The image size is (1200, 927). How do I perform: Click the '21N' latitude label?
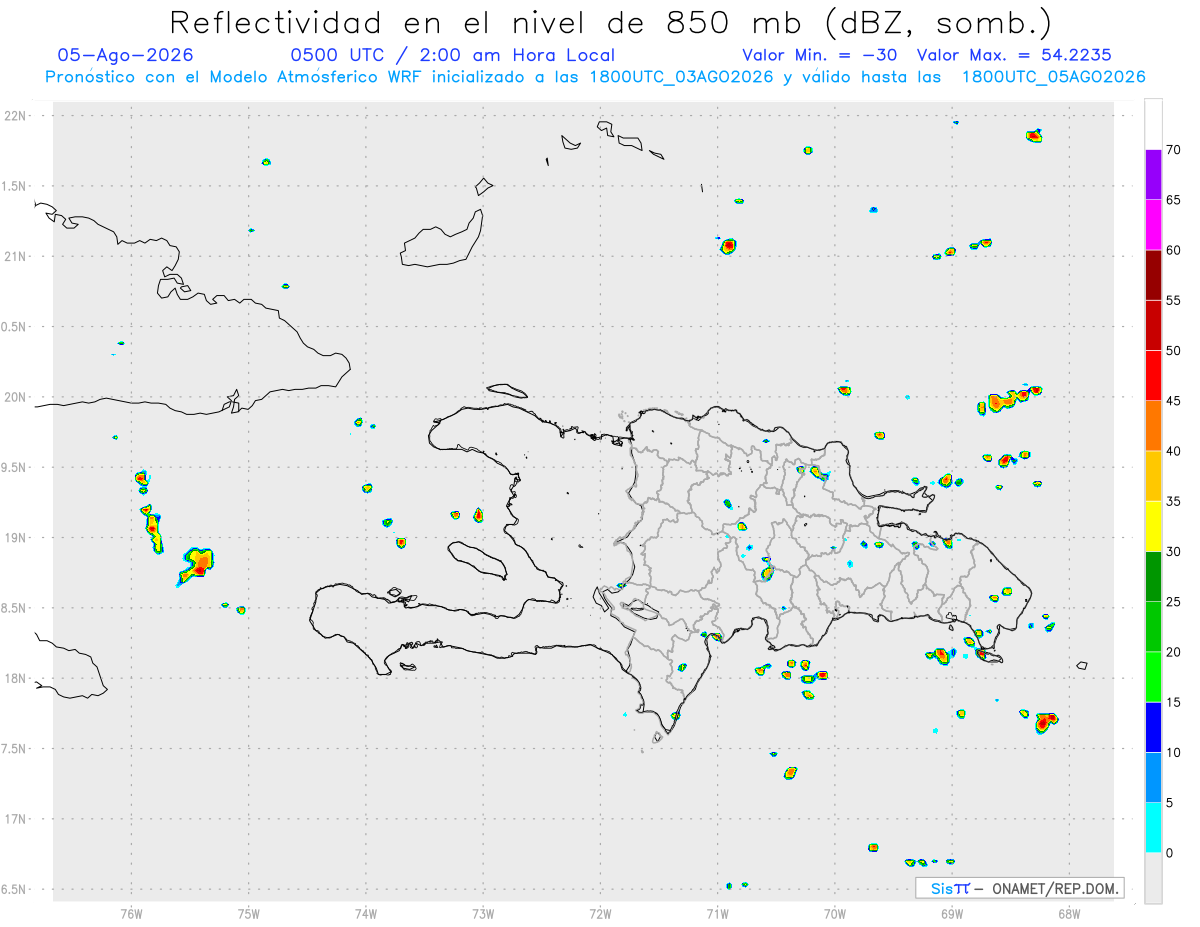17,256
